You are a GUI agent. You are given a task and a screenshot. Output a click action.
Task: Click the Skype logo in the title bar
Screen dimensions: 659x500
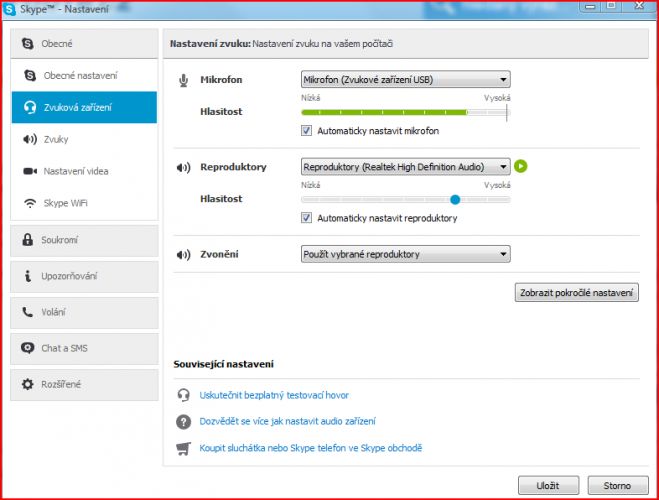click(10, 9)
